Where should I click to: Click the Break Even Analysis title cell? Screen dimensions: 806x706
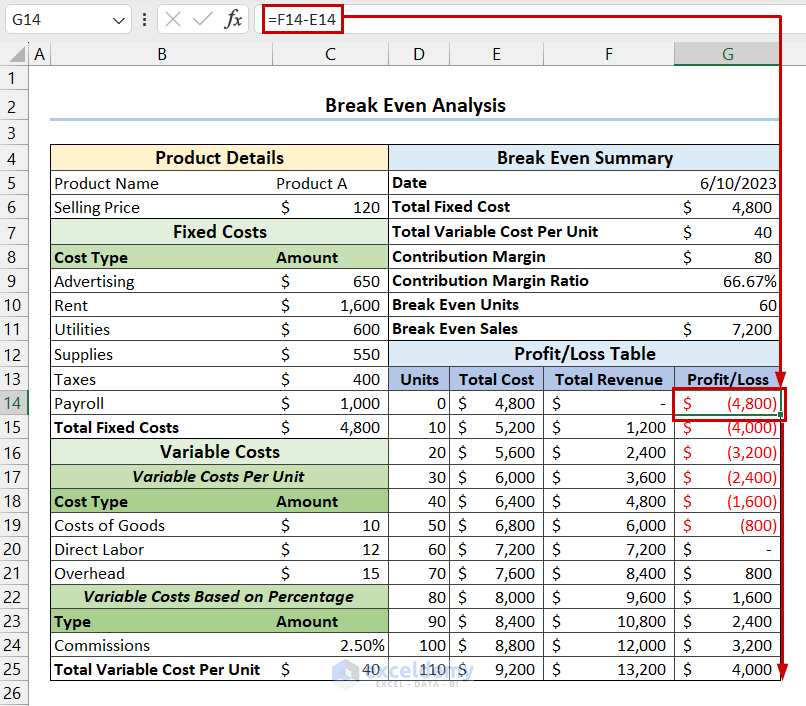coord(415,105)
